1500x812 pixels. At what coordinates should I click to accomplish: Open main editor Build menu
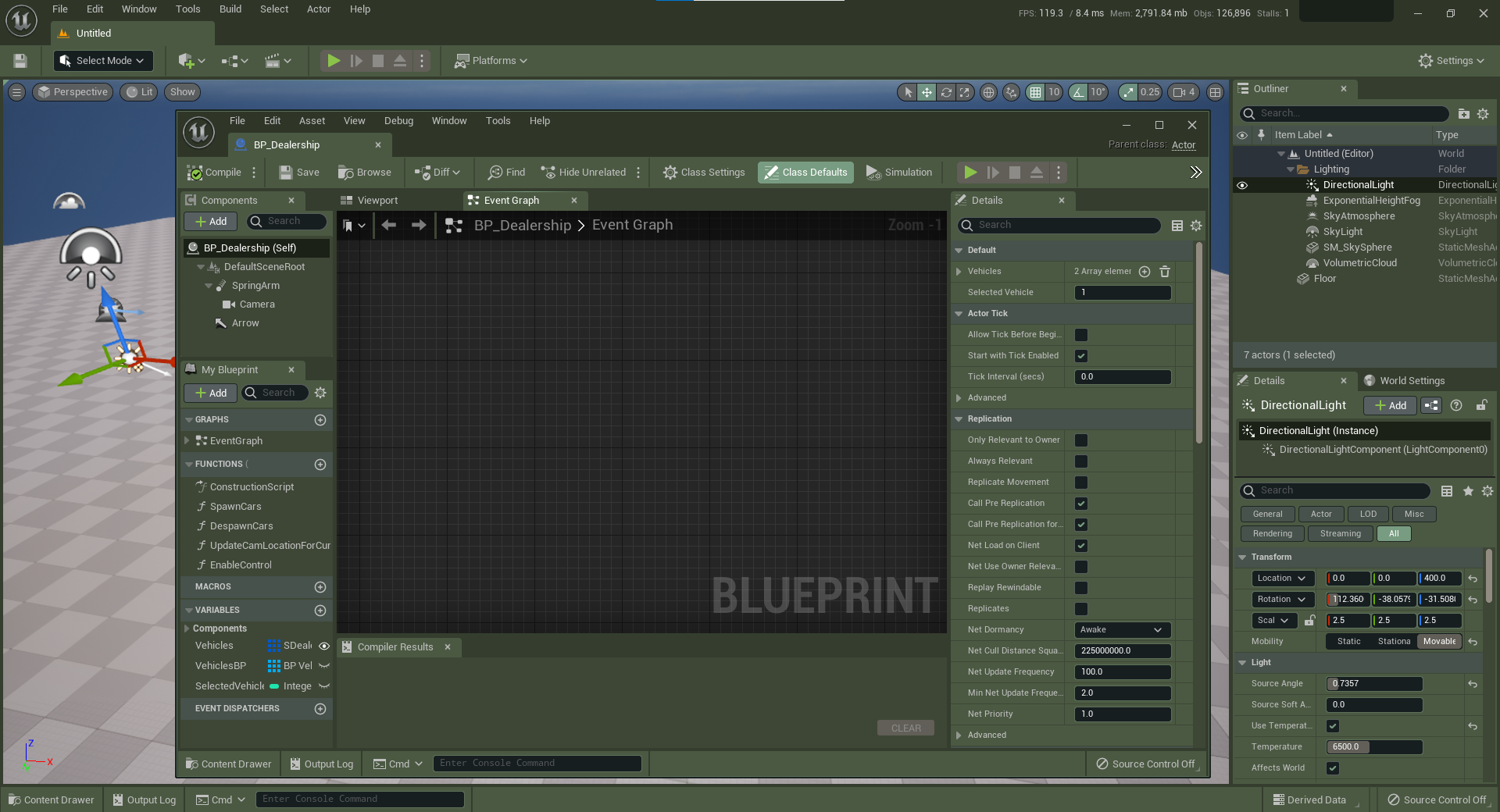(230, 9)
